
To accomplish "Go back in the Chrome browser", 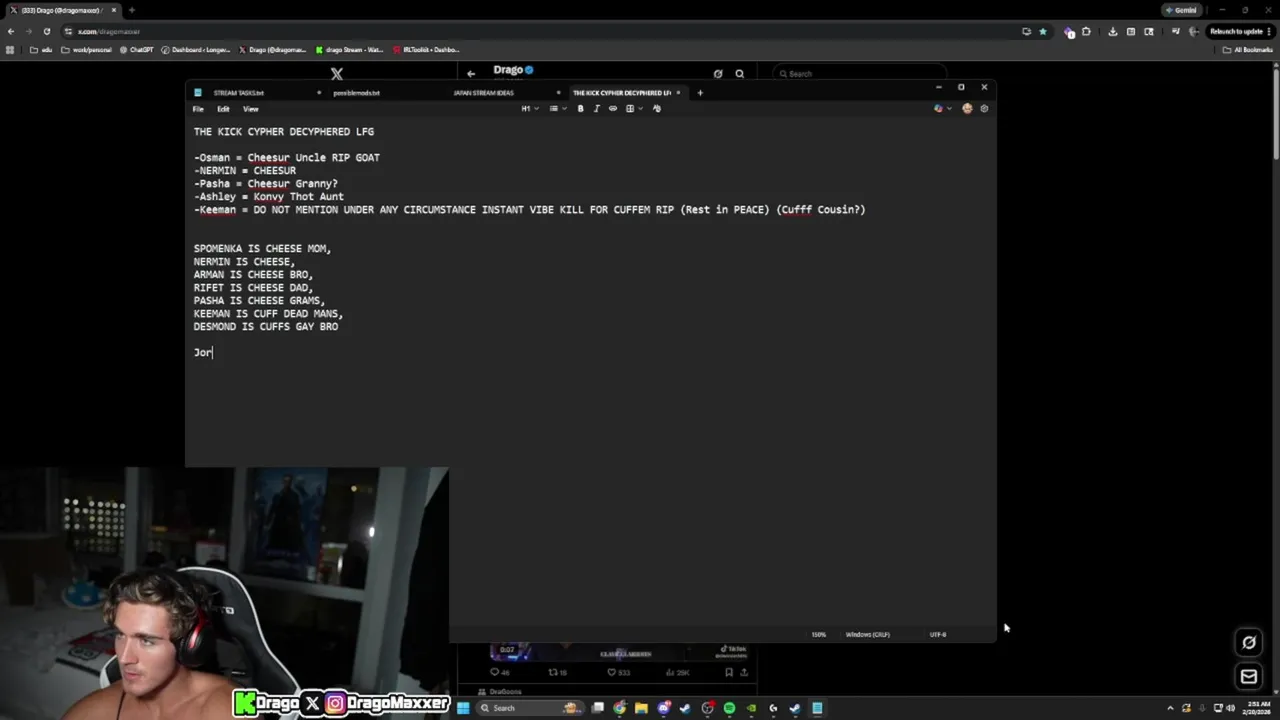I will point(11,31).
